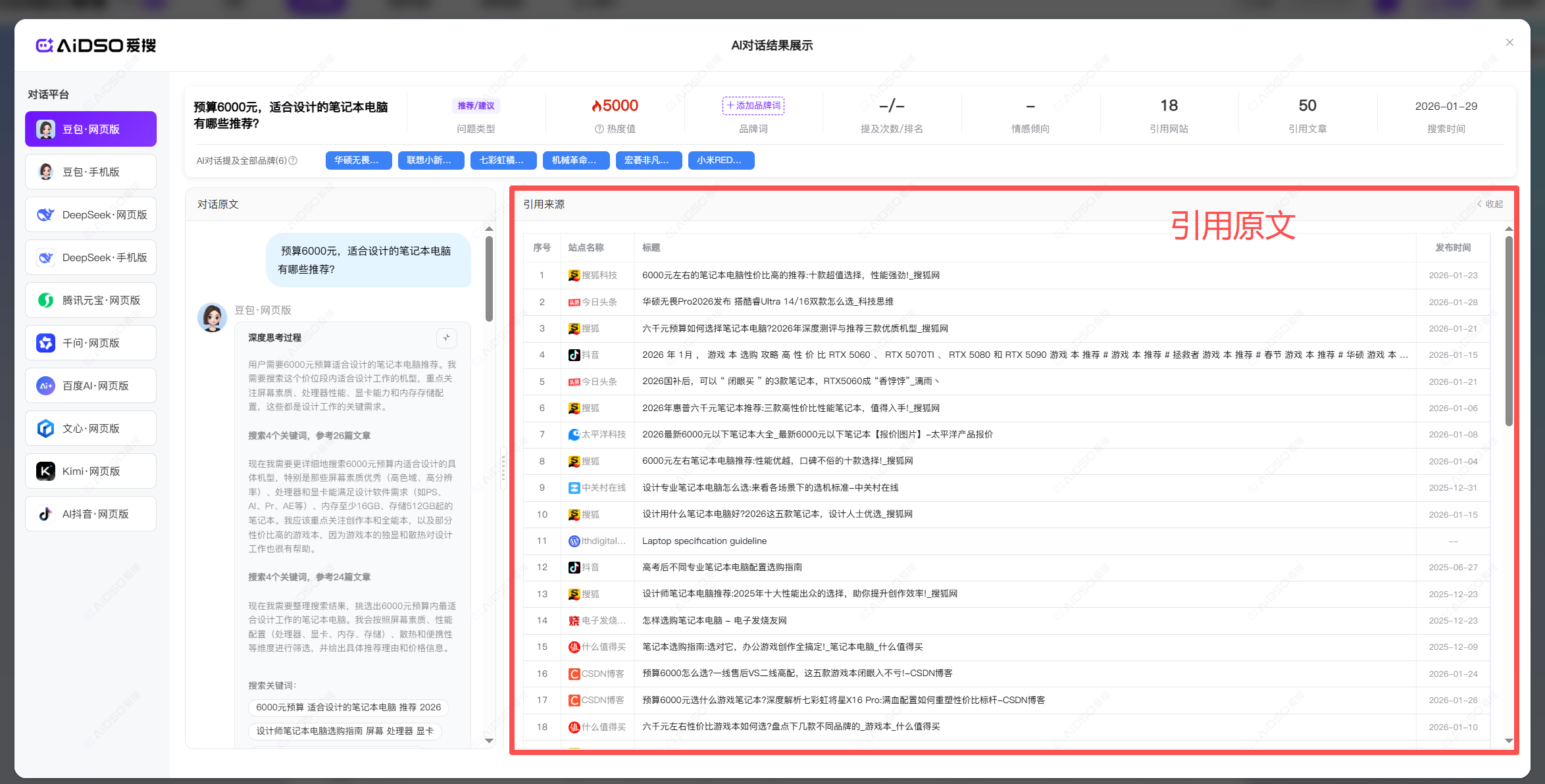Collapse the 引用来源 panel via 收起
1545x784 pixels.
[x=1490, y=204]
